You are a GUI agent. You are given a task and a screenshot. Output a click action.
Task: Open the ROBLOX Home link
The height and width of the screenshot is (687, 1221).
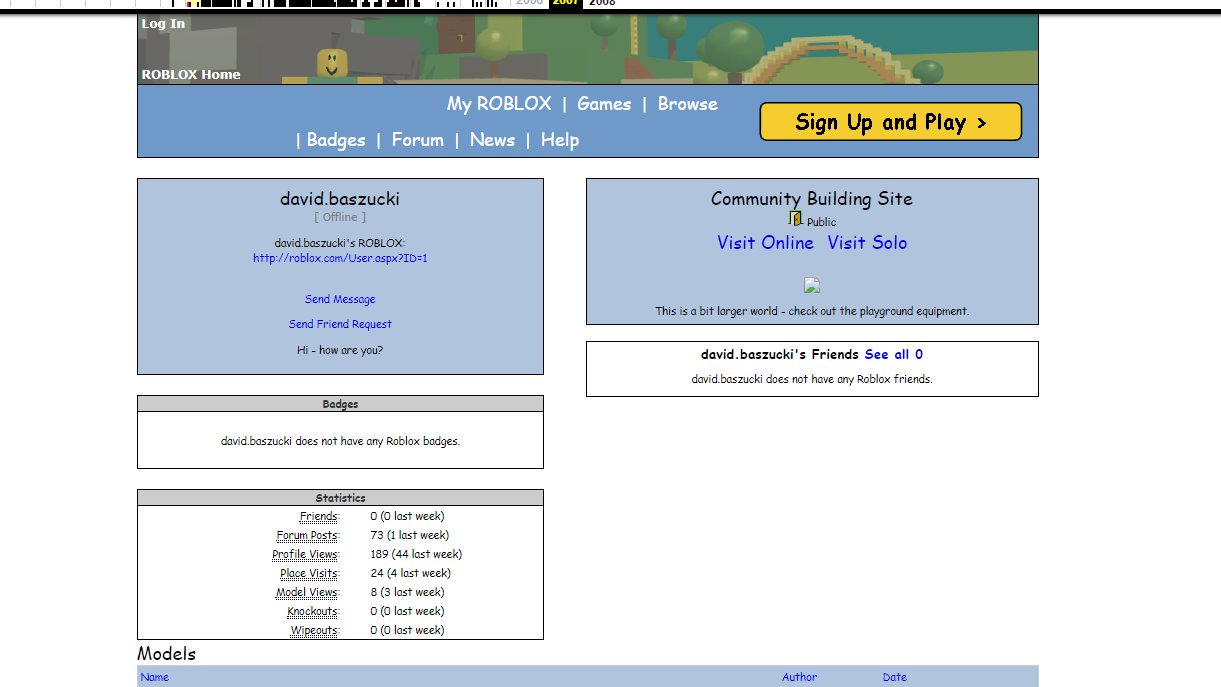pyautogui.click(x=191, y=74)
